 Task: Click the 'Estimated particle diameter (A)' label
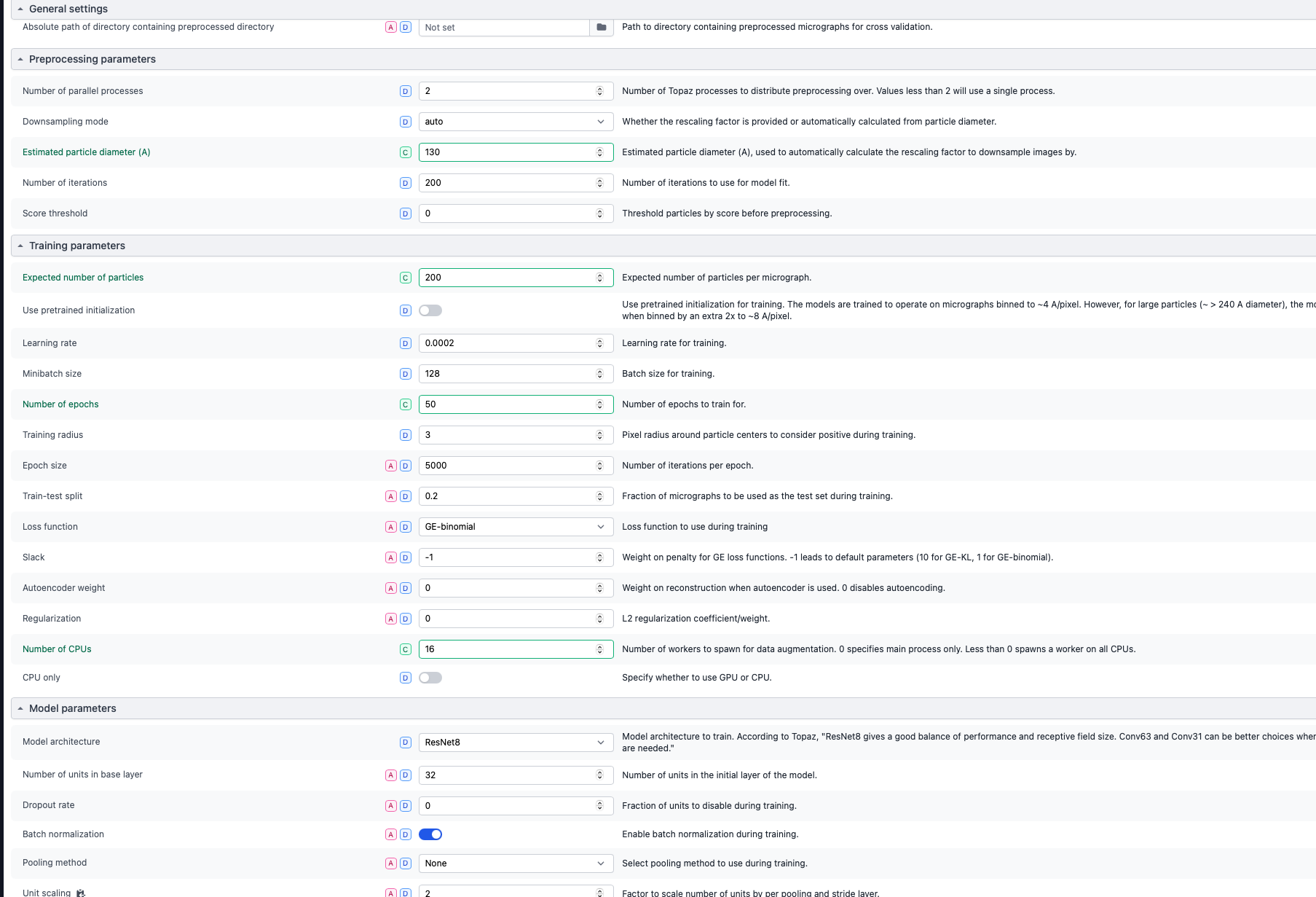87,152
